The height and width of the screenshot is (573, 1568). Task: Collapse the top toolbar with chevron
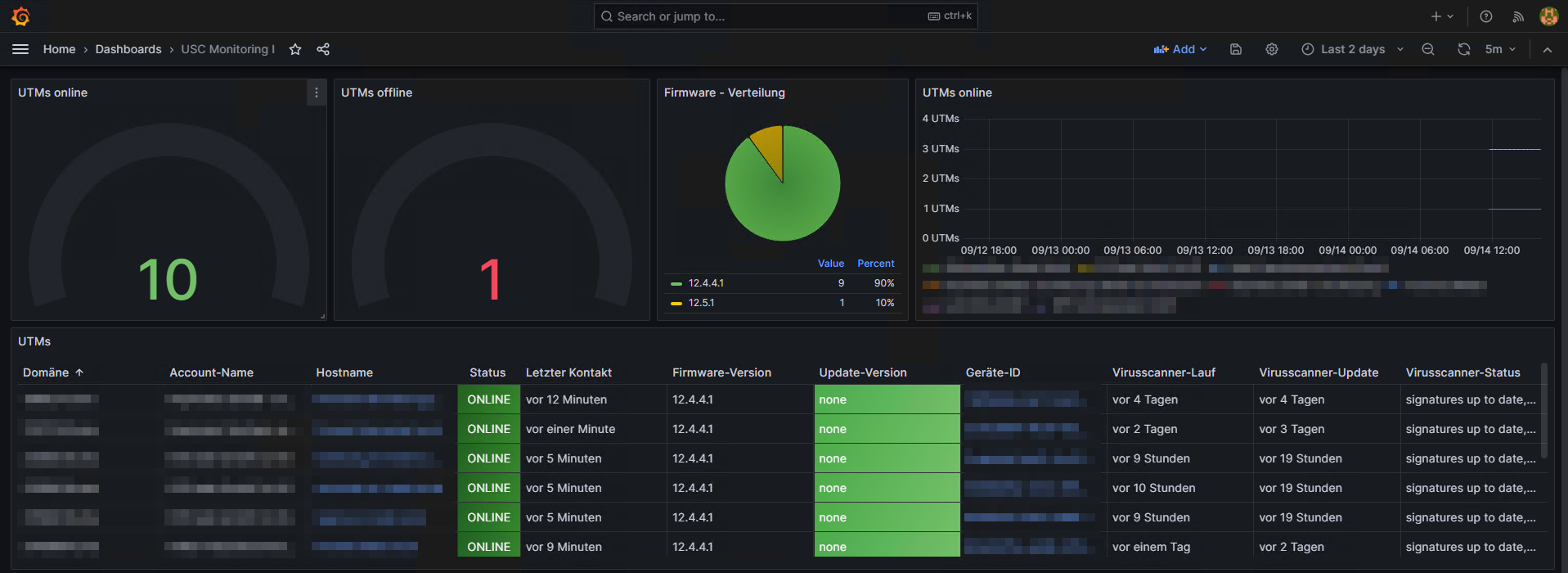point(1548,49)
